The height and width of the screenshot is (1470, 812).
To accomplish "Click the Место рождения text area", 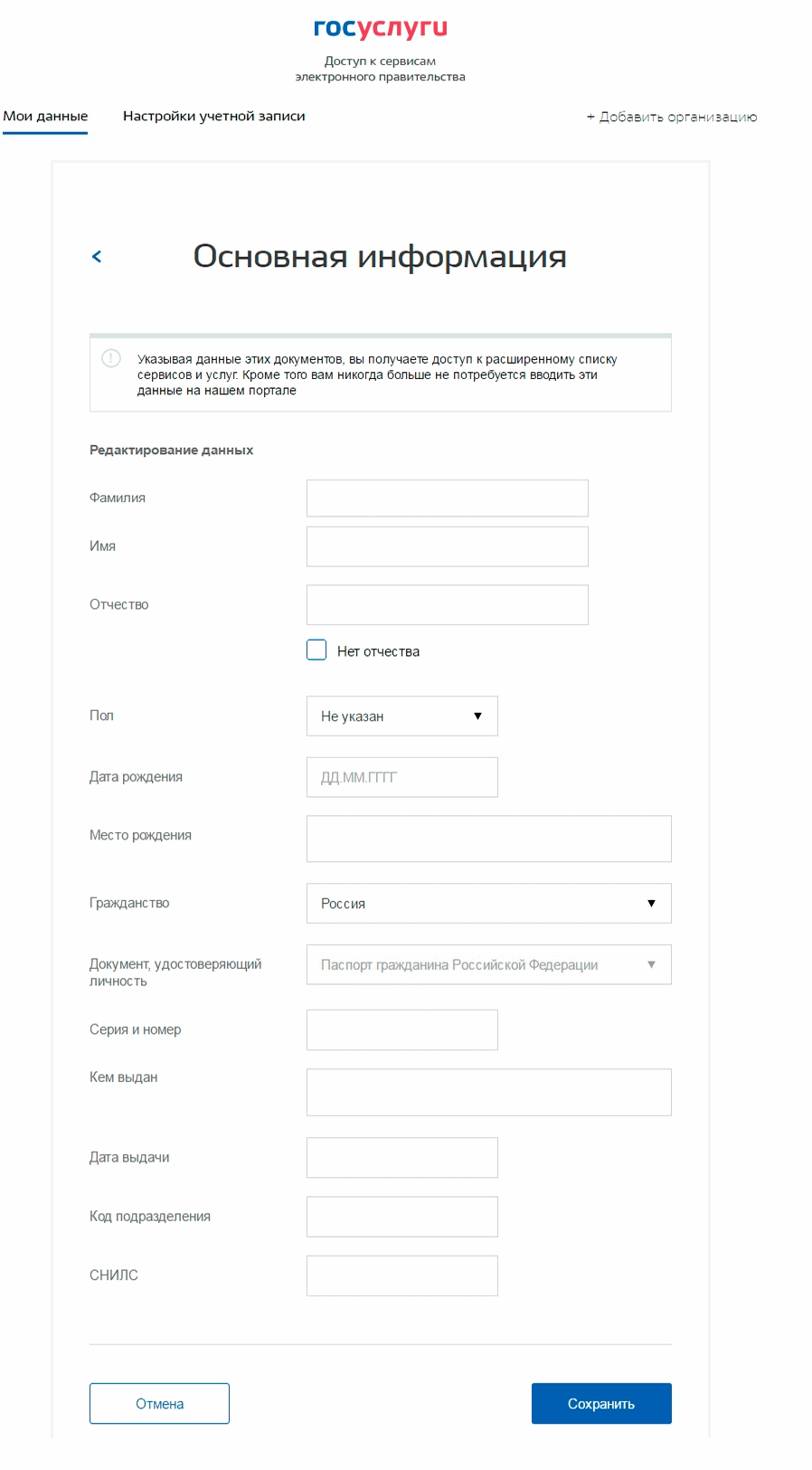I will click(x=489, y=839).
